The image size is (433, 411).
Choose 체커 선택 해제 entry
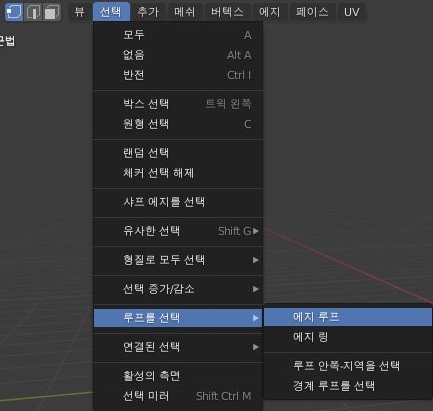(x=178, y=173)
